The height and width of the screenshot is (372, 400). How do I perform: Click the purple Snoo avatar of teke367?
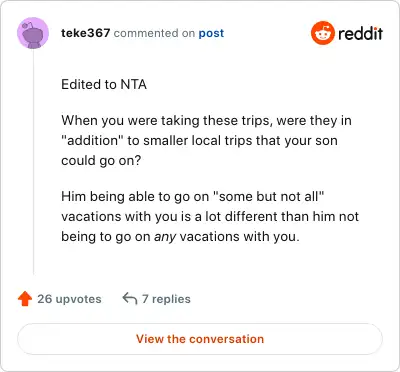pos(33,33)
